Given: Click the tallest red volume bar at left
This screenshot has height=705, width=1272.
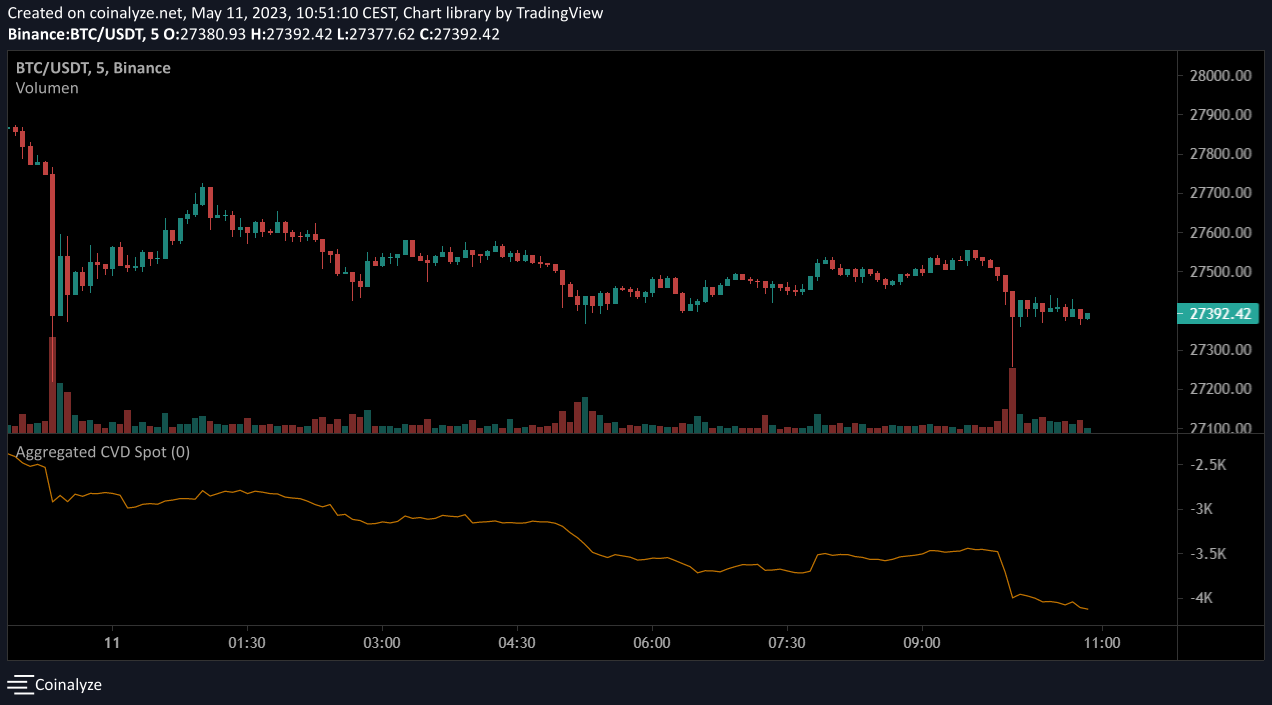Looking at the screenshot, I should point(52,385).
